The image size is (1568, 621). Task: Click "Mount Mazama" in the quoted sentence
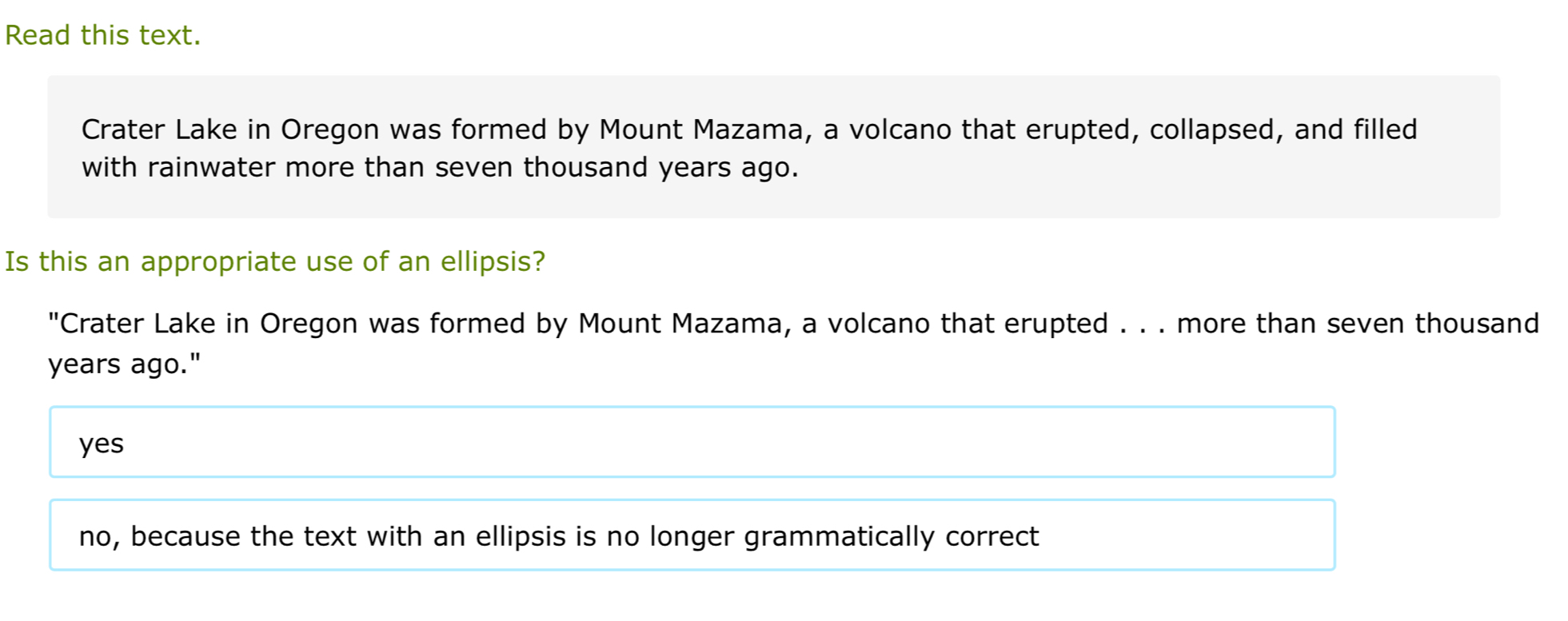click(x=680, y=323)
